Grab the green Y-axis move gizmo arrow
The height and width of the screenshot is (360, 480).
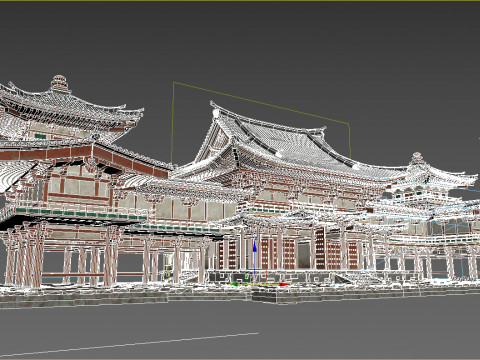[x=236, y=284]
